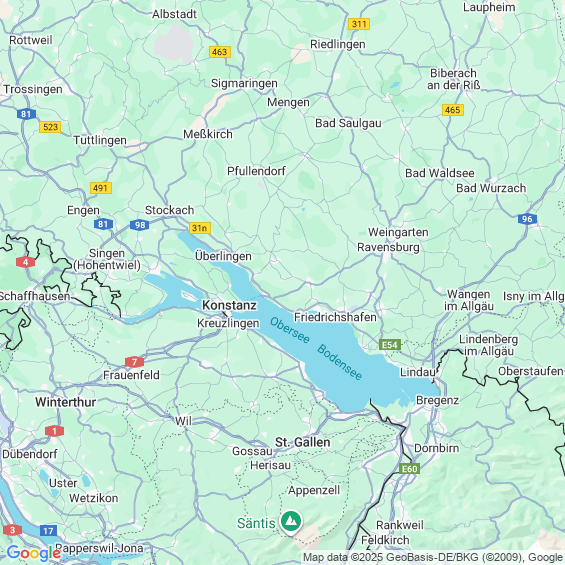This screenshot has height=565, width=565.
Task: Click the Bodensee lake label
Action: point(339,362)
